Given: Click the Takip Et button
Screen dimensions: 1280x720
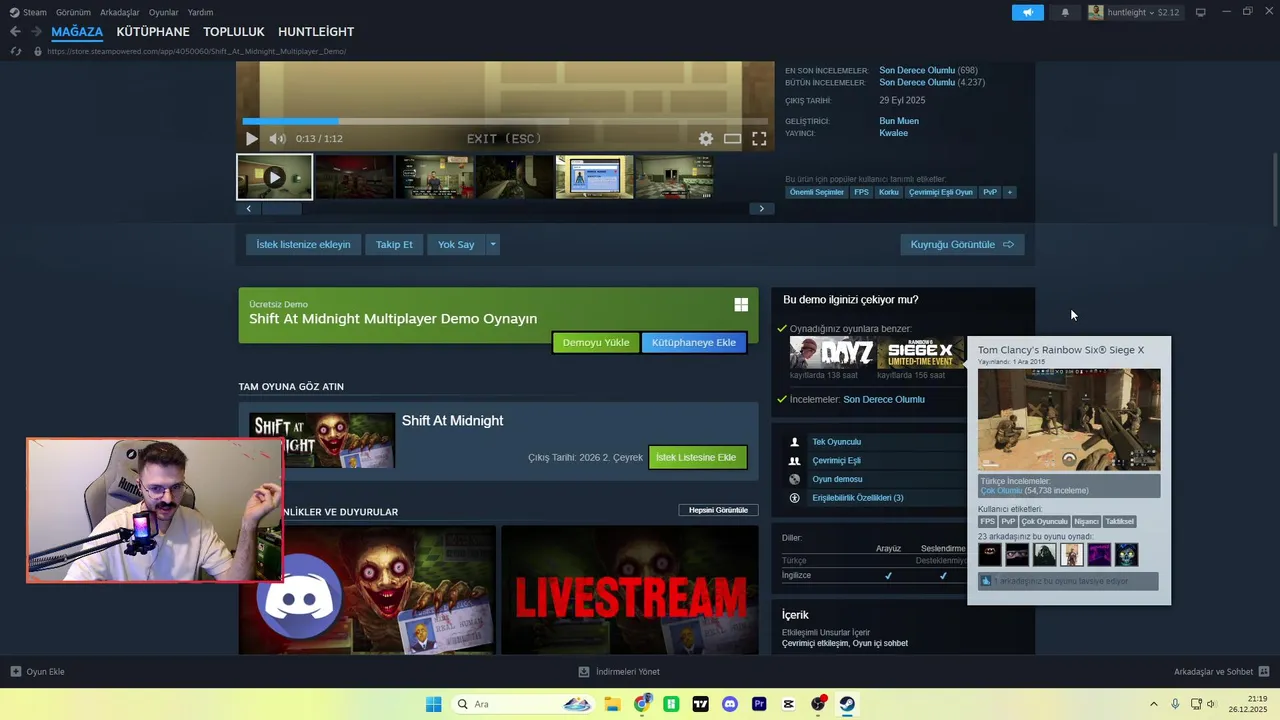Looking at the screenshot, I should [x=394, y=244].
